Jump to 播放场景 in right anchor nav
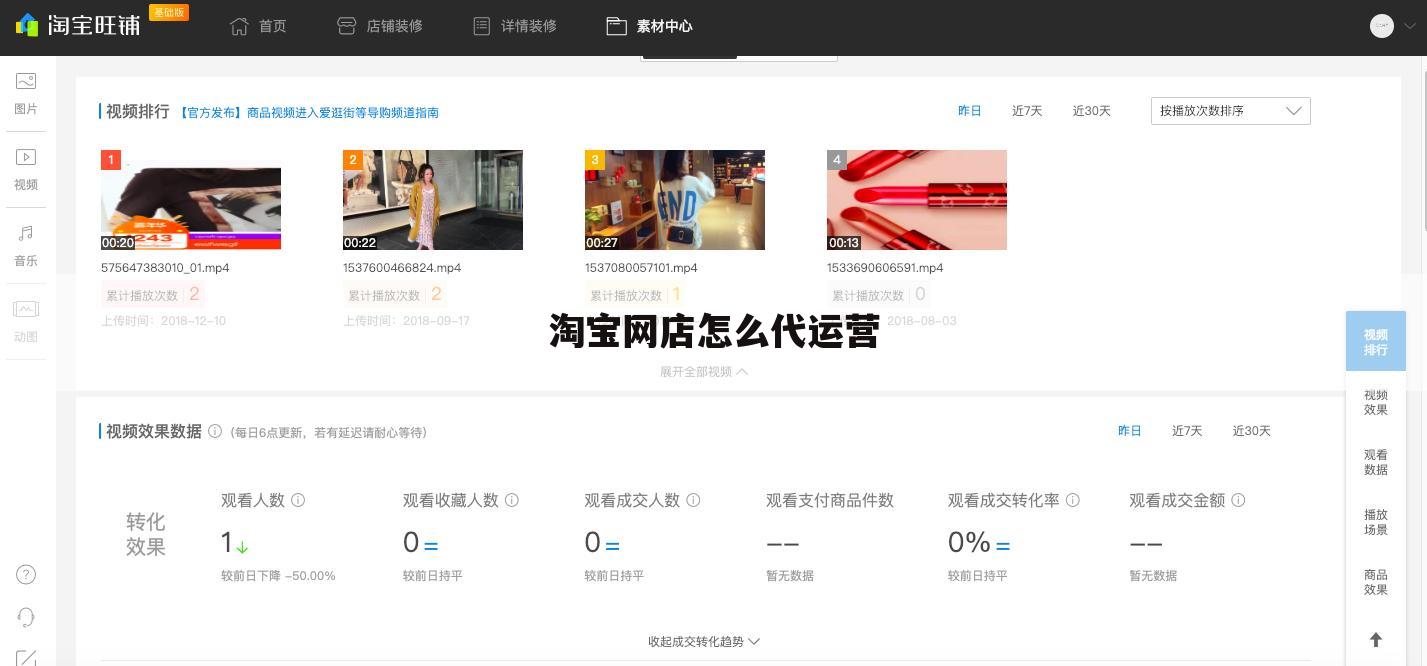Screen dimensions: 1427x666 (x=1376, y=522)
